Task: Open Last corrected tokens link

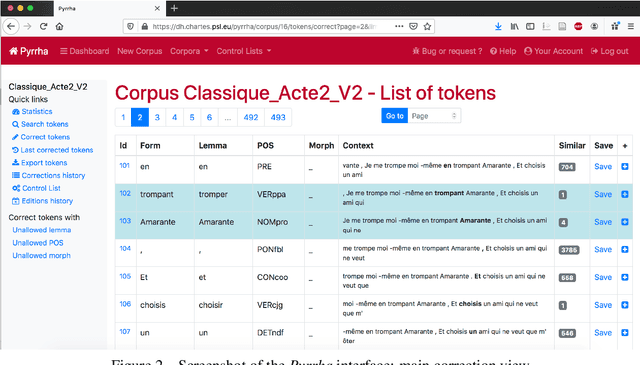Action: coord(53,150)
